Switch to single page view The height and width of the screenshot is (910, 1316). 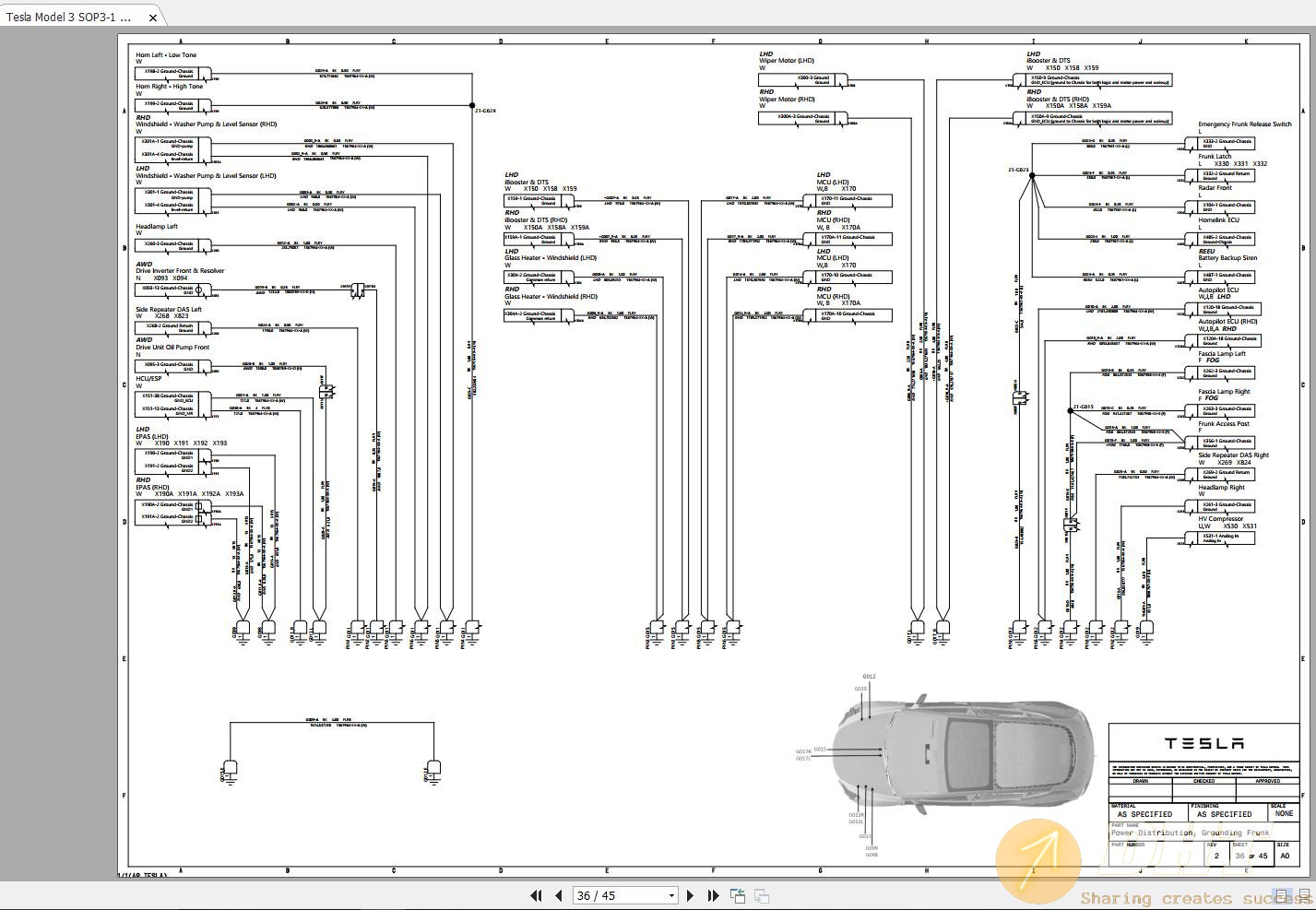1281,895
